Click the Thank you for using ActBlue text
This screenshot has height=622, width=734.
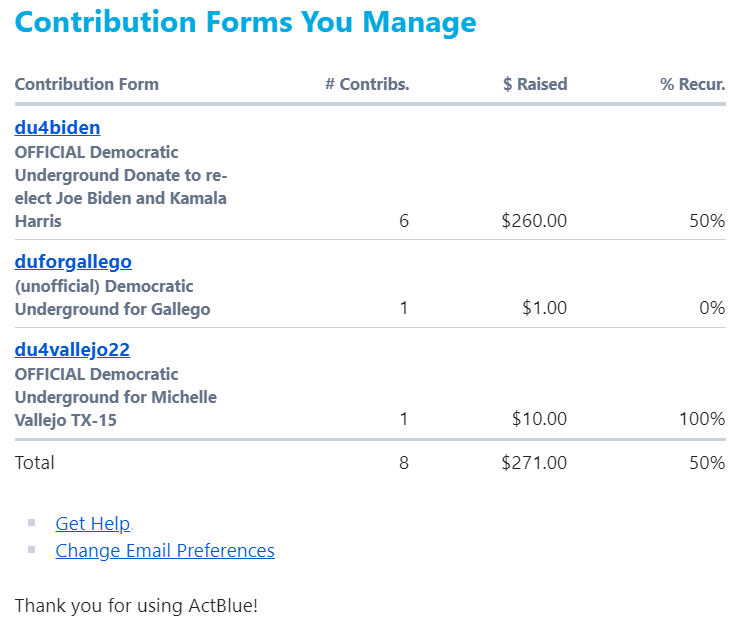pos(136,606)
